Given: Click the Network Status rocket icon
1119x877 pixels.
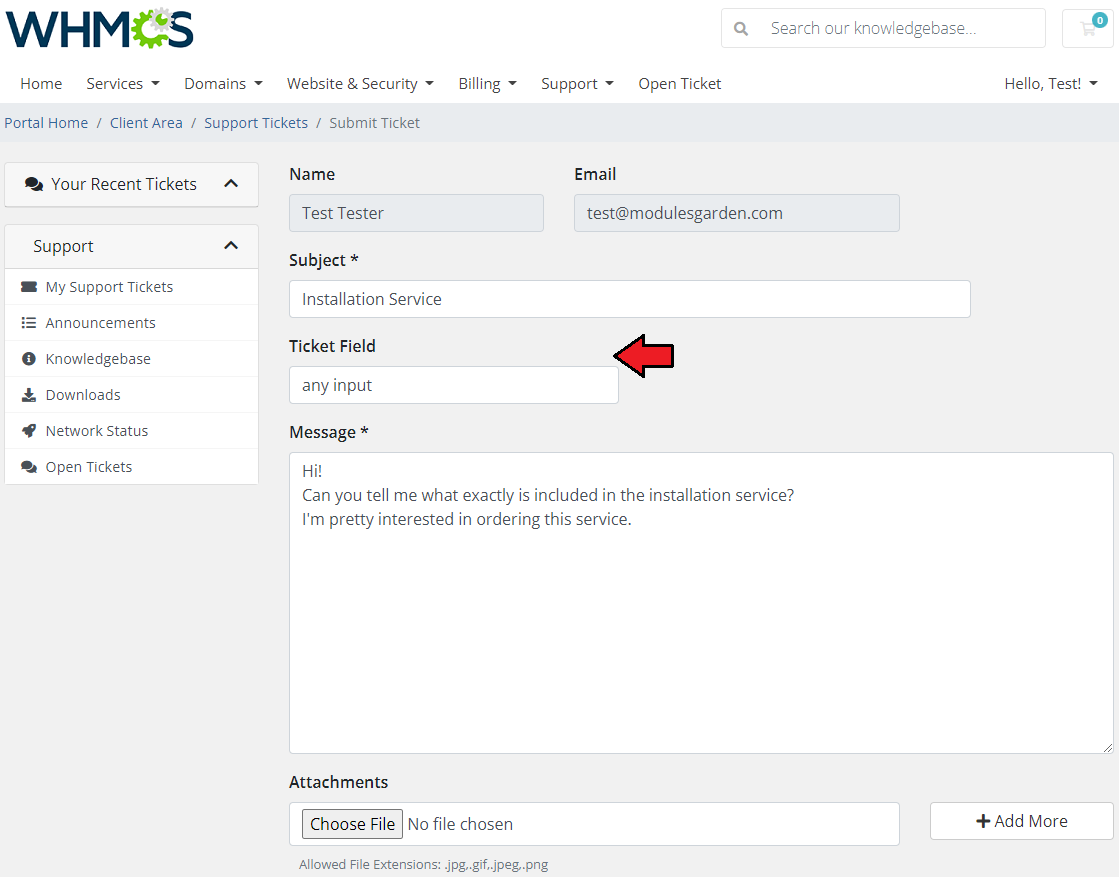Looking at the screenshot, I should pos(29,431).
